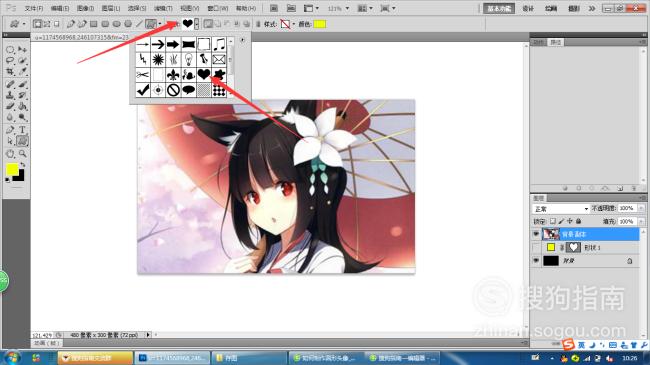This screenshot has width=650, height=365.
Task: Click the Ellipse tool in options bar
Action: [117, 24]
